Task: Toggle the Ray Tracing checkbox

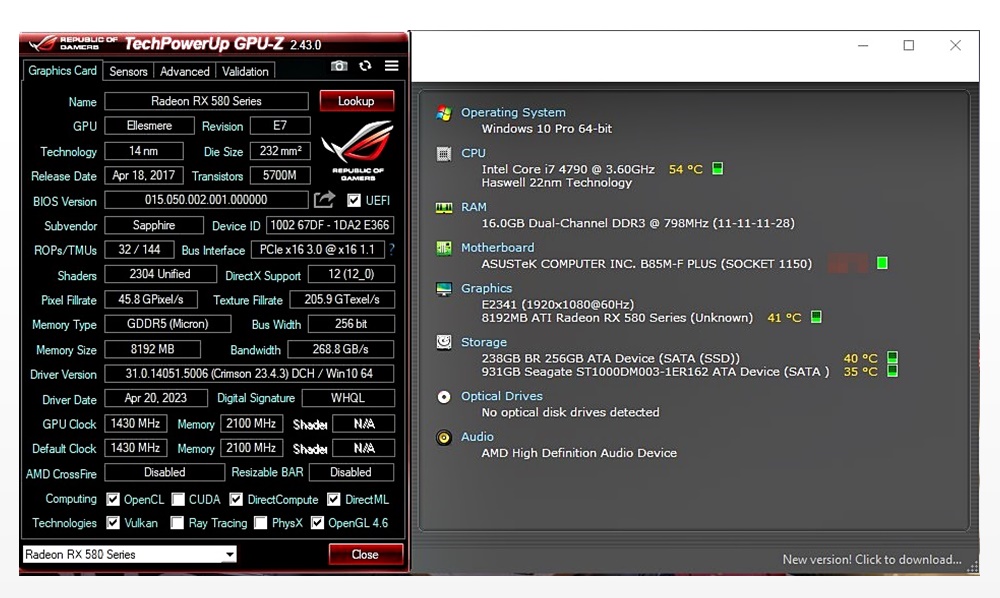Action: (x=177, y=523)
